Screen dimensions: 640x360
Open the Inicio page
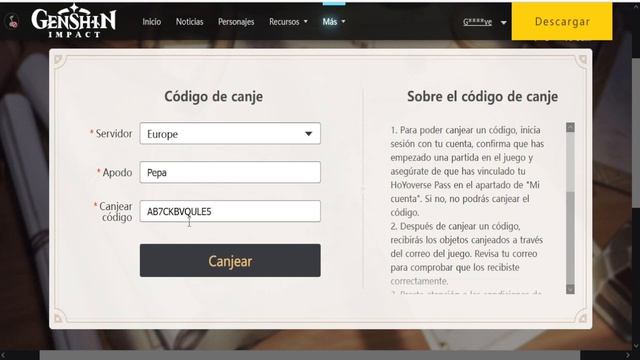[x=151, y=22]
